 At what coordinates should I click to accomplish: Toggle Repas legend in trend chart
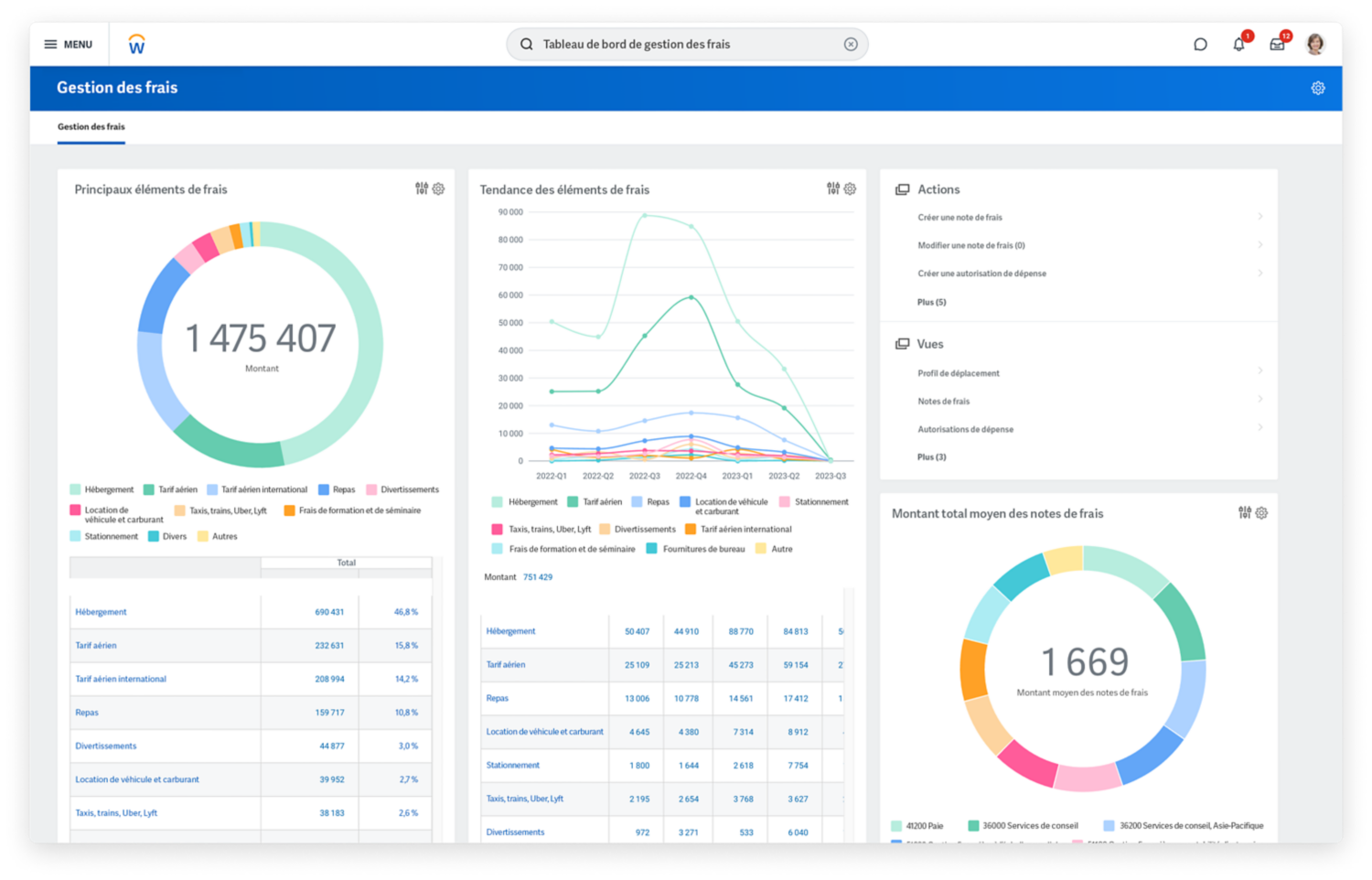650,502
